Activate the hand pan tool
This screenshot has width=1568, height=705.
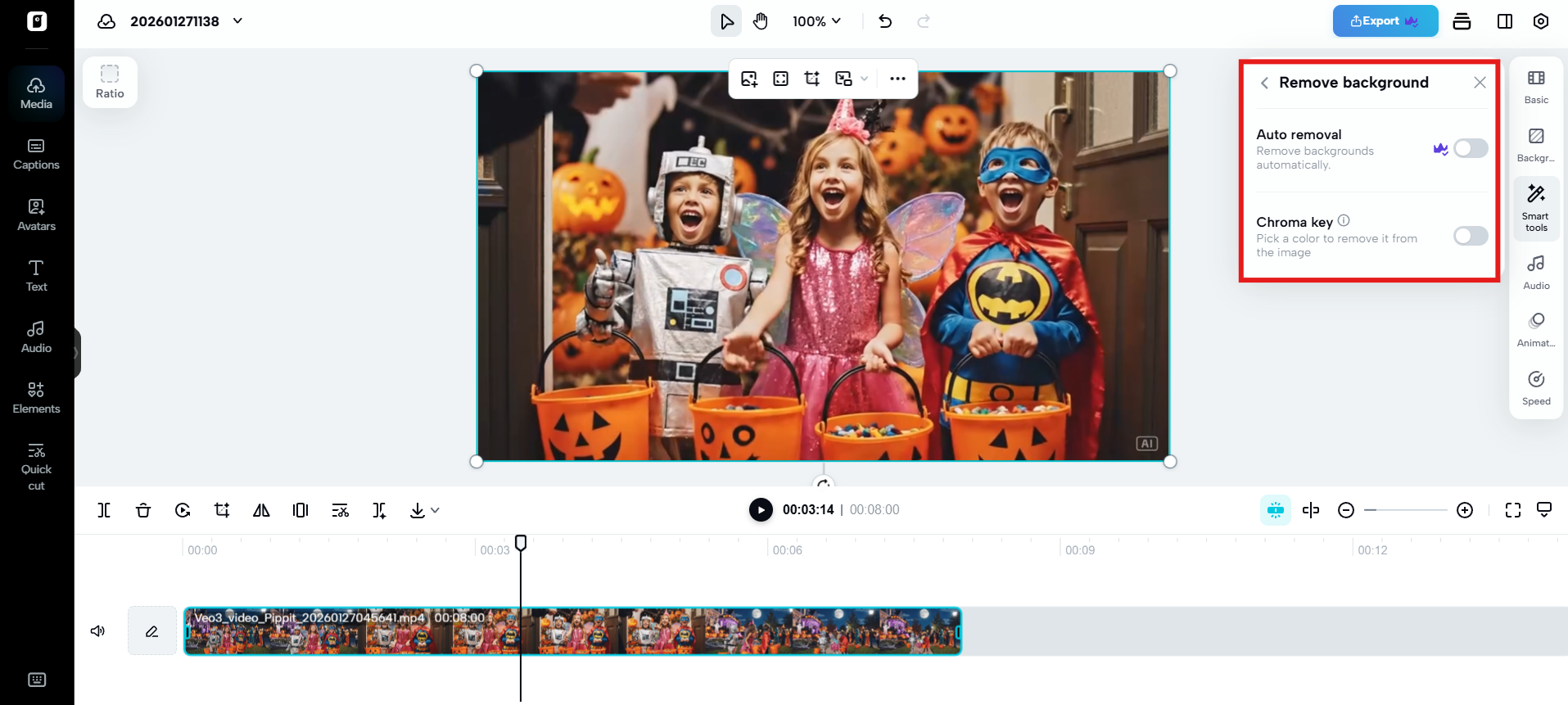761,21
